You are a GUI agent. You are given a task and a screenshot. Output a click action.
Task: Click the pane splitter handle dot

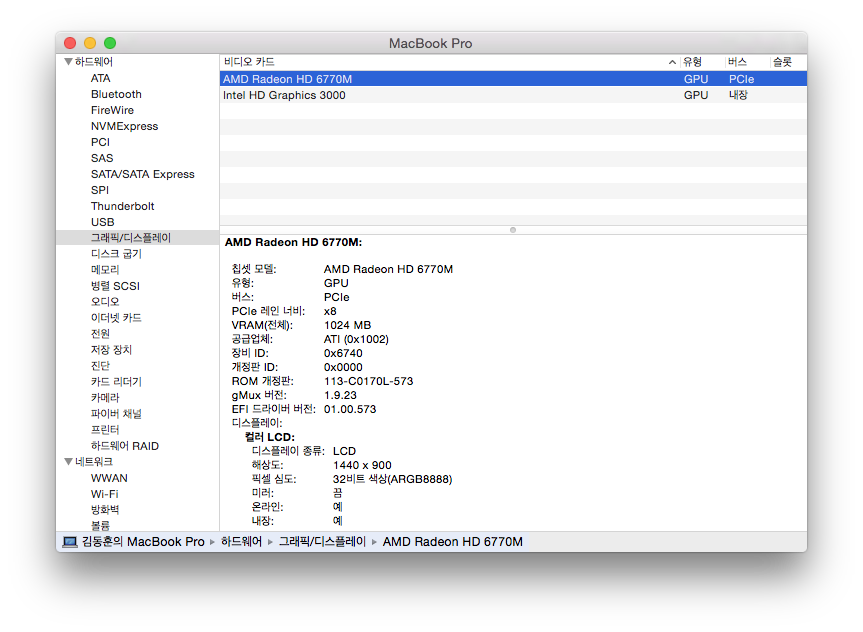(x=513, y=230)
